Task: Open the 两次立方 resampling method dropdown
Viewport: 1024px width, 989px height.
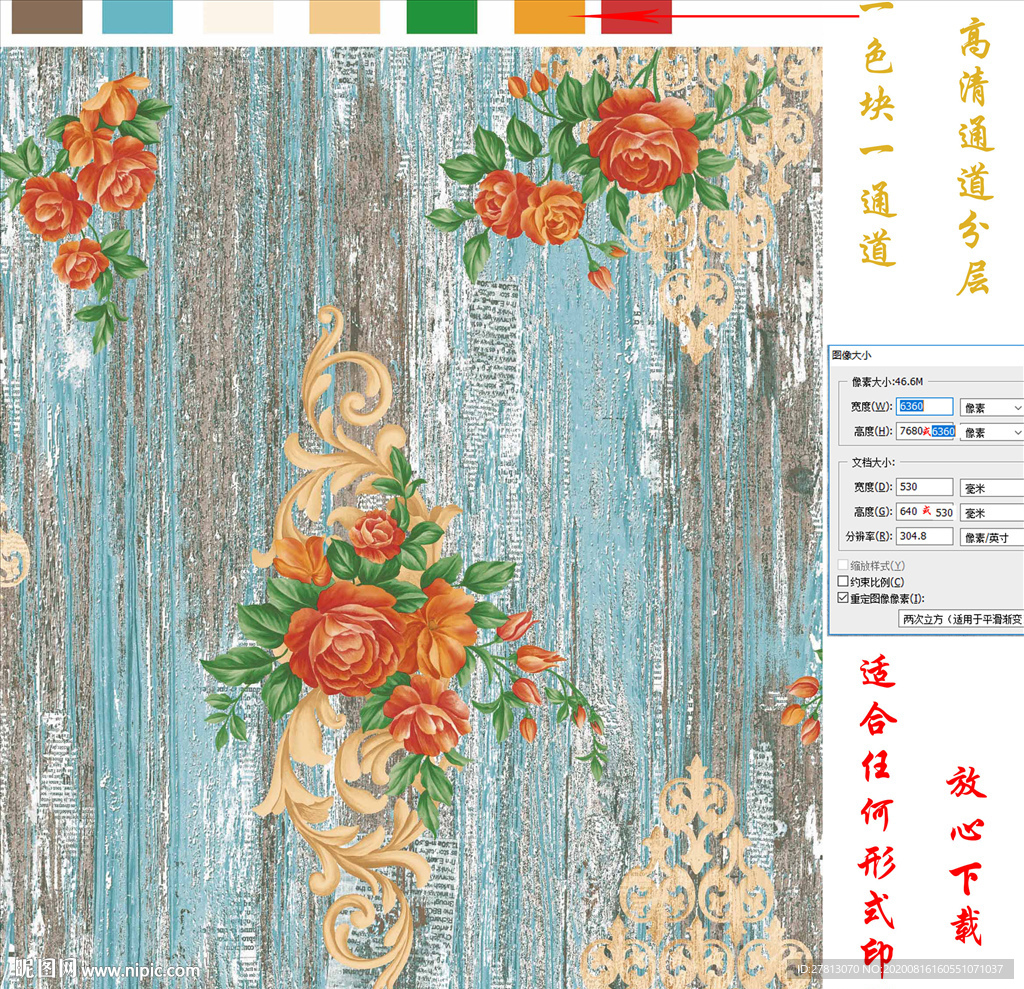Action: coord(961,619)
